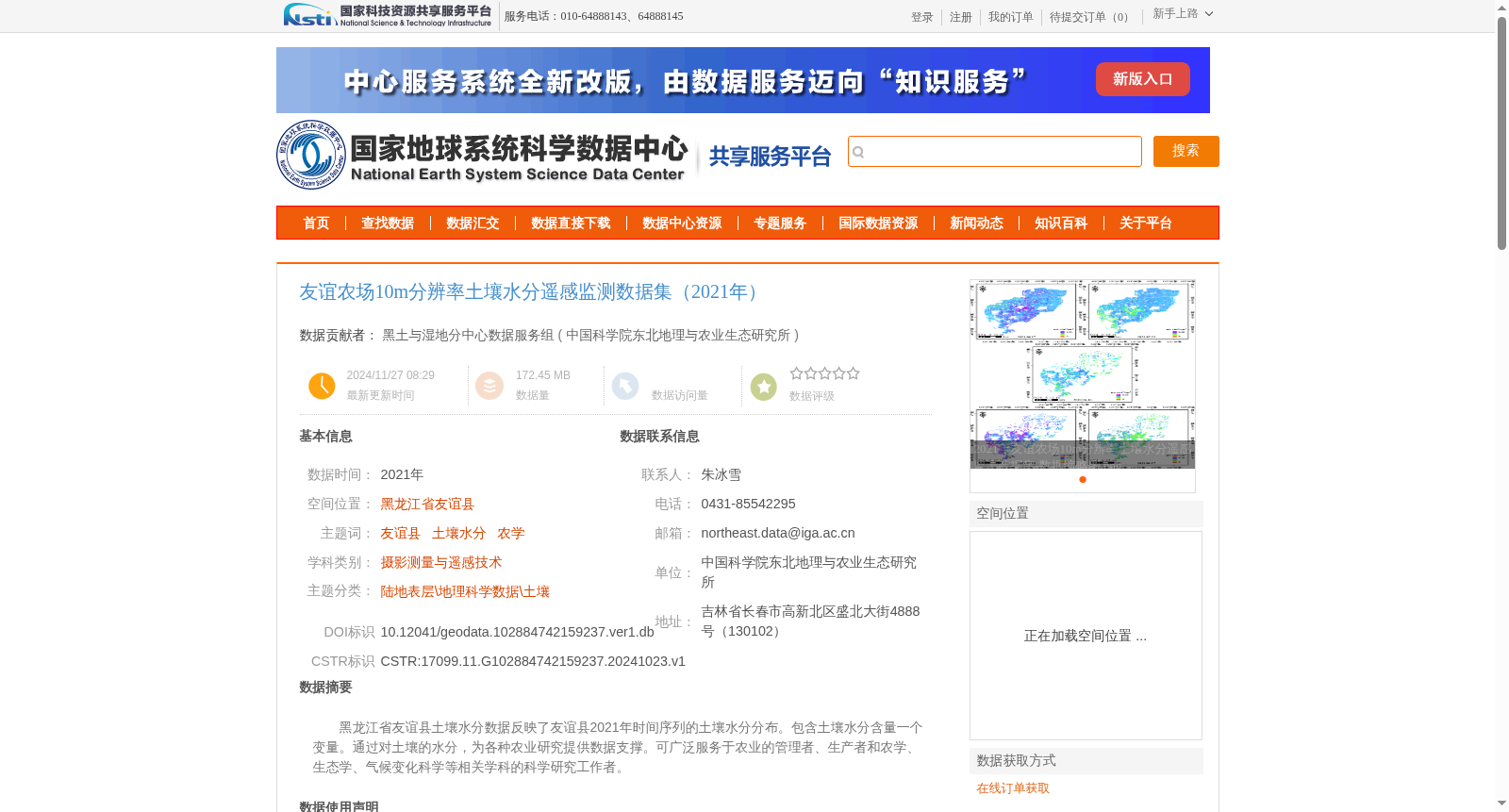Click the email northeast.data@iga.ac.cn

click(x=778, y=534)
